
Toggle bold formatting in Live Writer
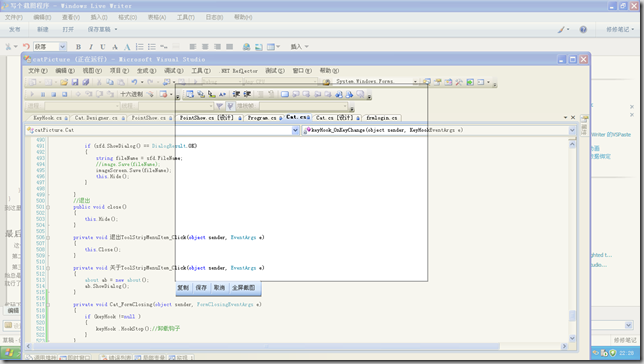78,47
